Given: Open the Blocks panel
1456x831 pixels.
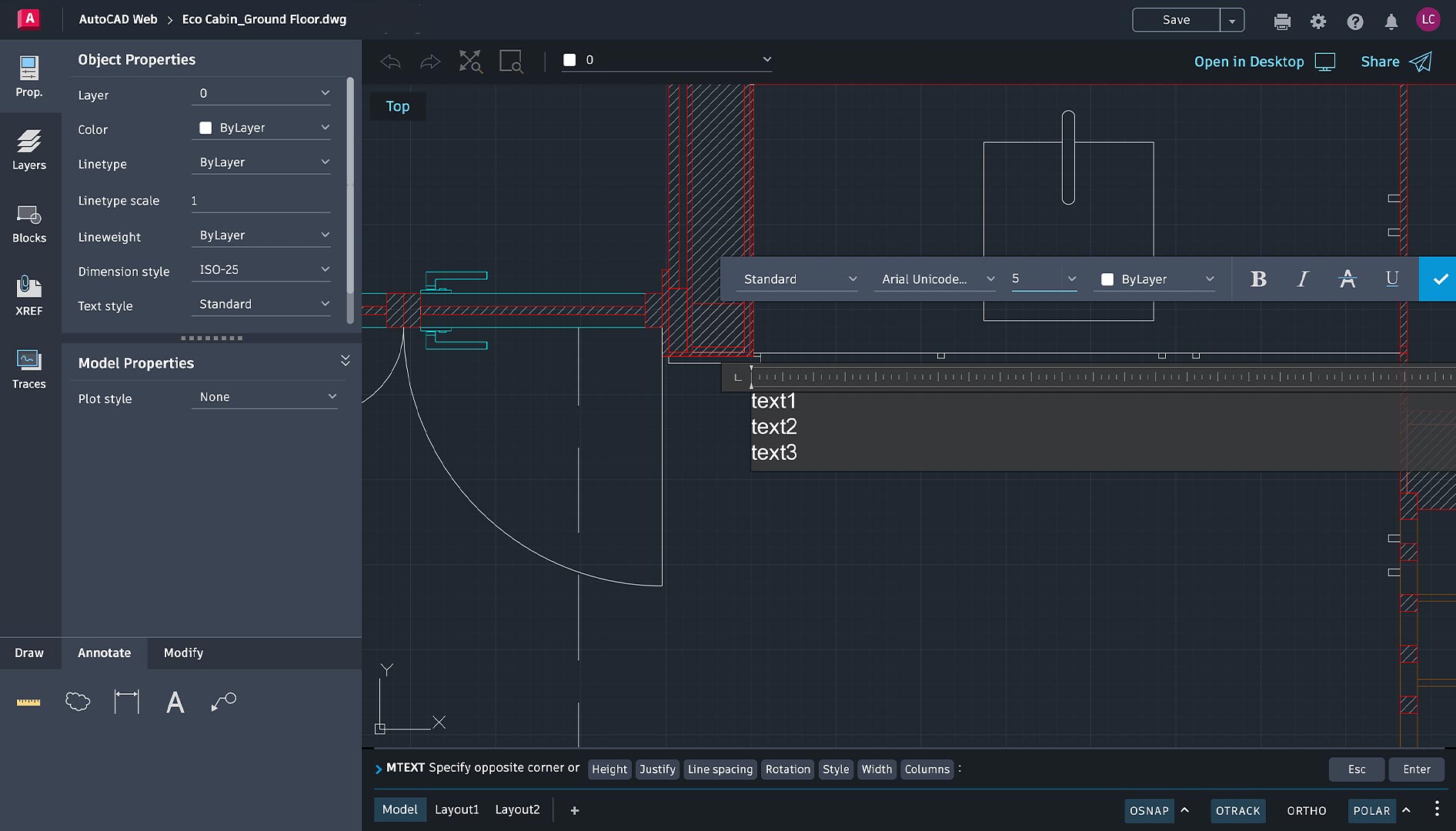Looking at the screenshot, I should [29, 222].
